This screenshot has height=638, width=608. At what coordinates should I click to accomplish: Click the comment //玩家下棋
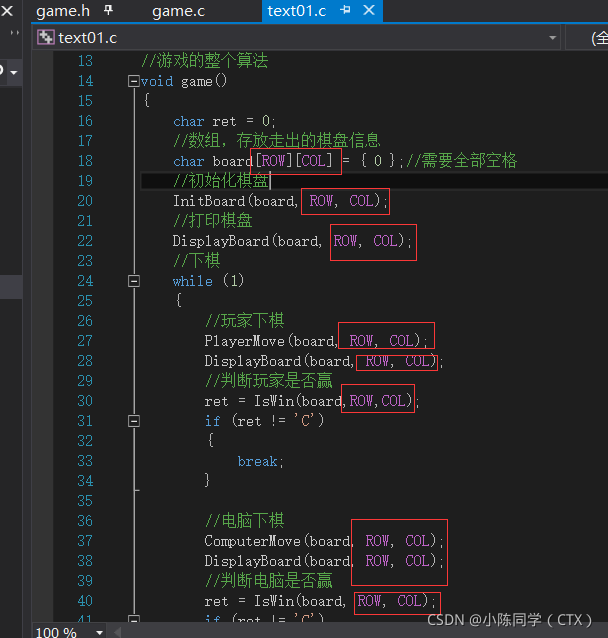coord(245,321)
